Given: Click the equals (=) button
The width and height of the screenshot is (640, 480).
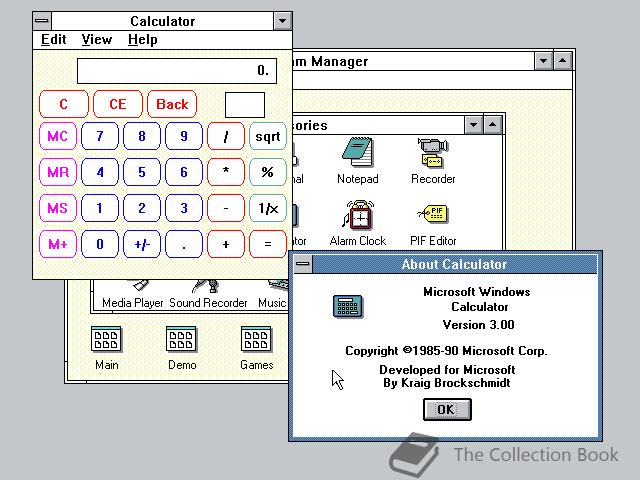Looking at the screenshot, I should click(x=268, y=244).
